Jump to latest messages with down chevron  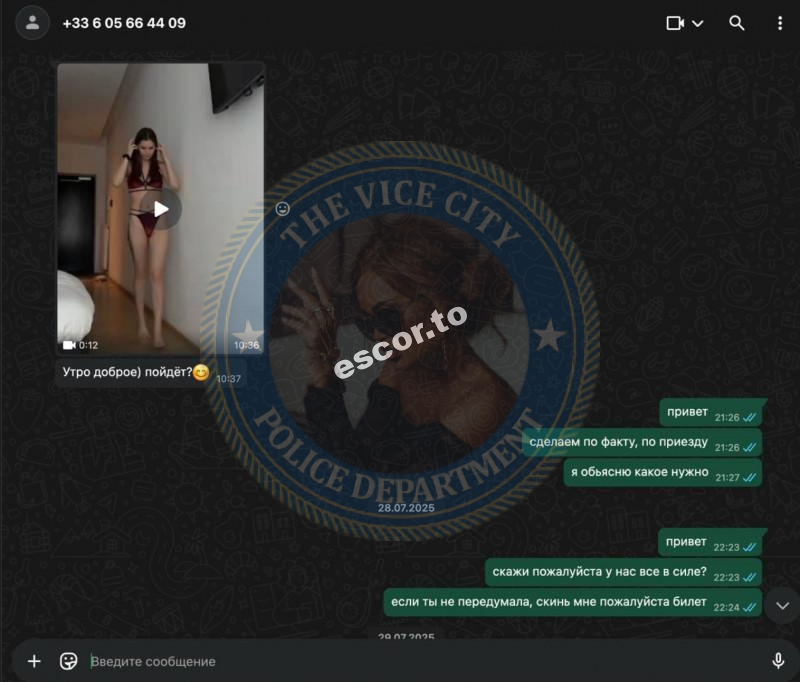[x=783, y=605]
